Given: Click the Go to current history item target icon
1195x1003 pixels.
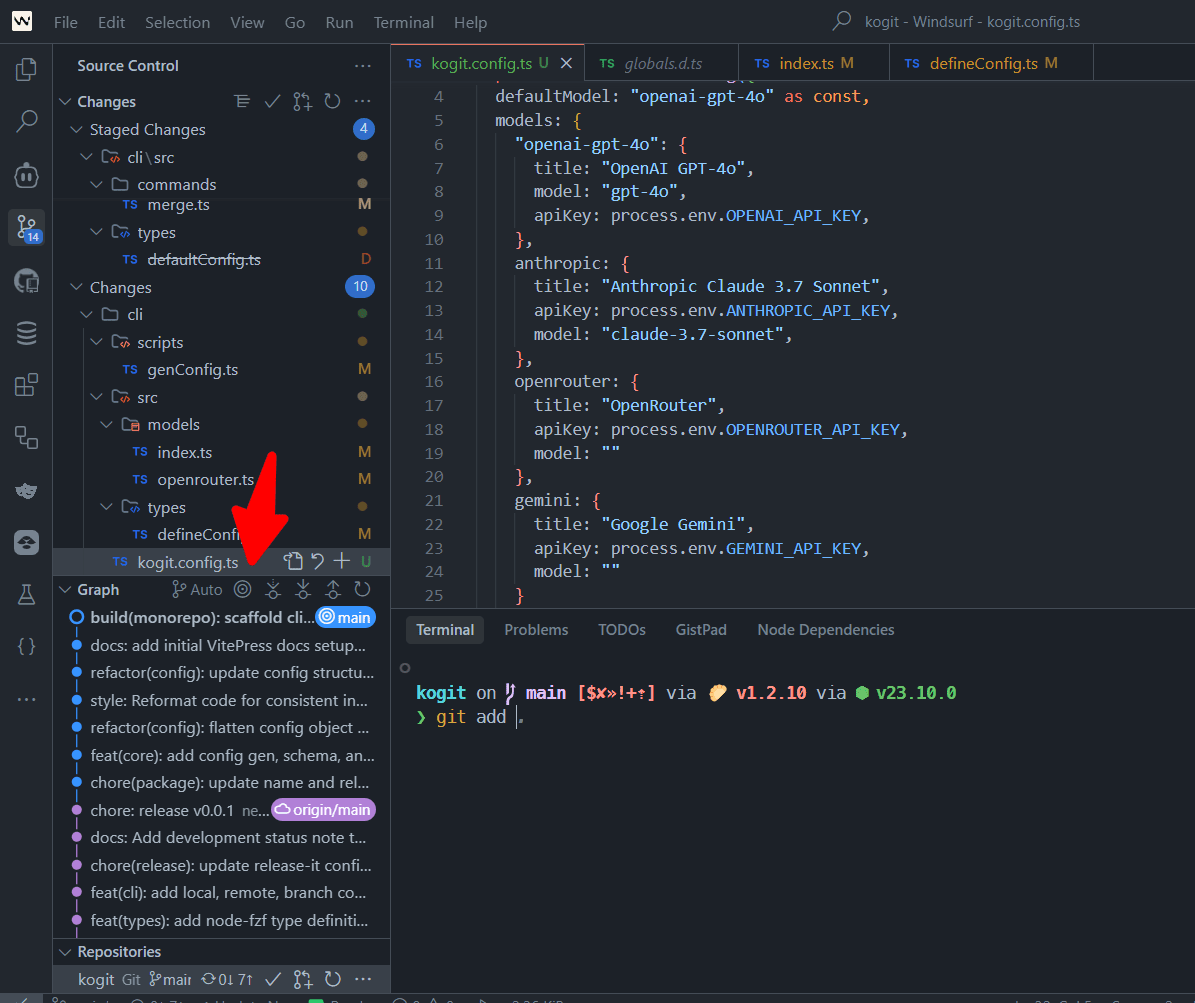Looking at the screenshot, I should [x=242, y=589].
